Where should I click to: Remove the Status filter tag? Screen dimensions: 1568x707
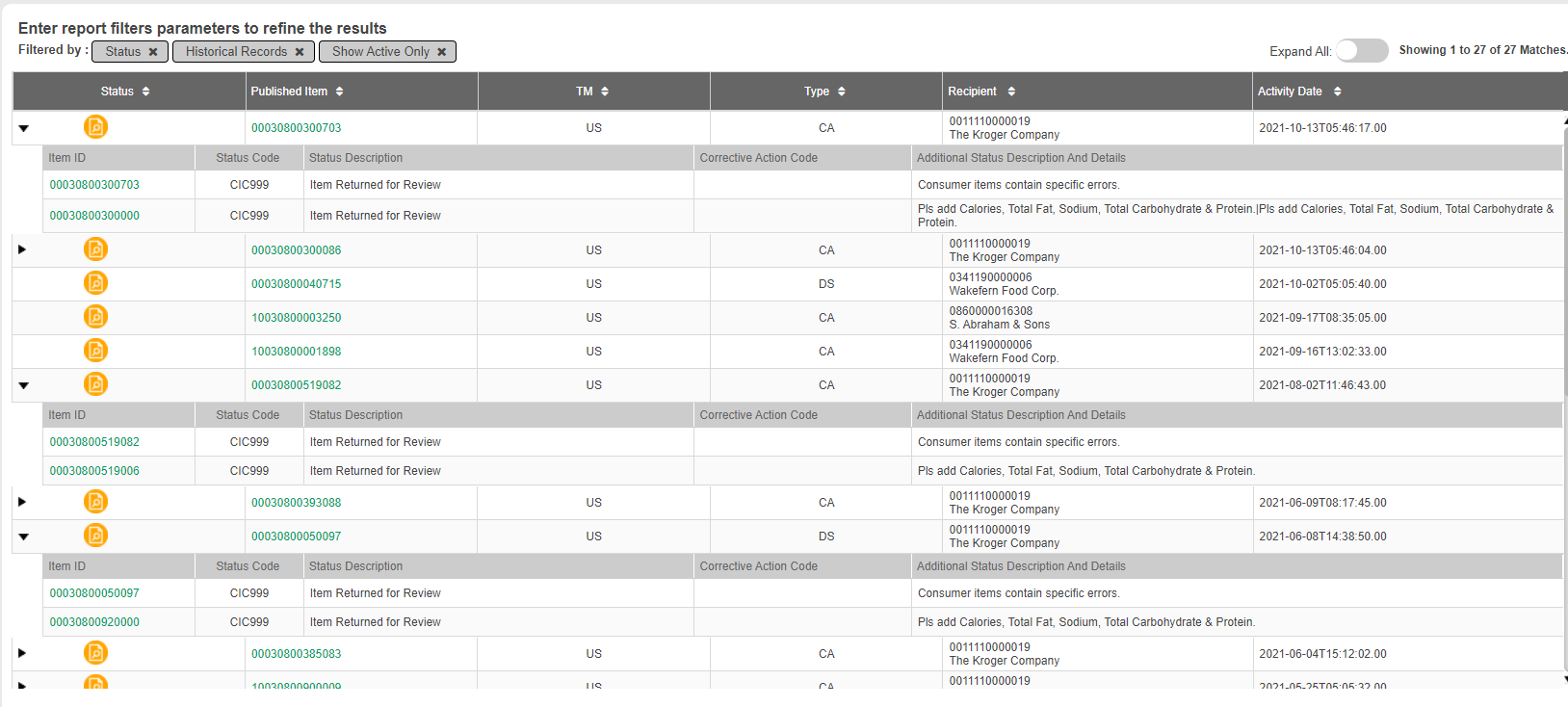click(x=153, y=52)
